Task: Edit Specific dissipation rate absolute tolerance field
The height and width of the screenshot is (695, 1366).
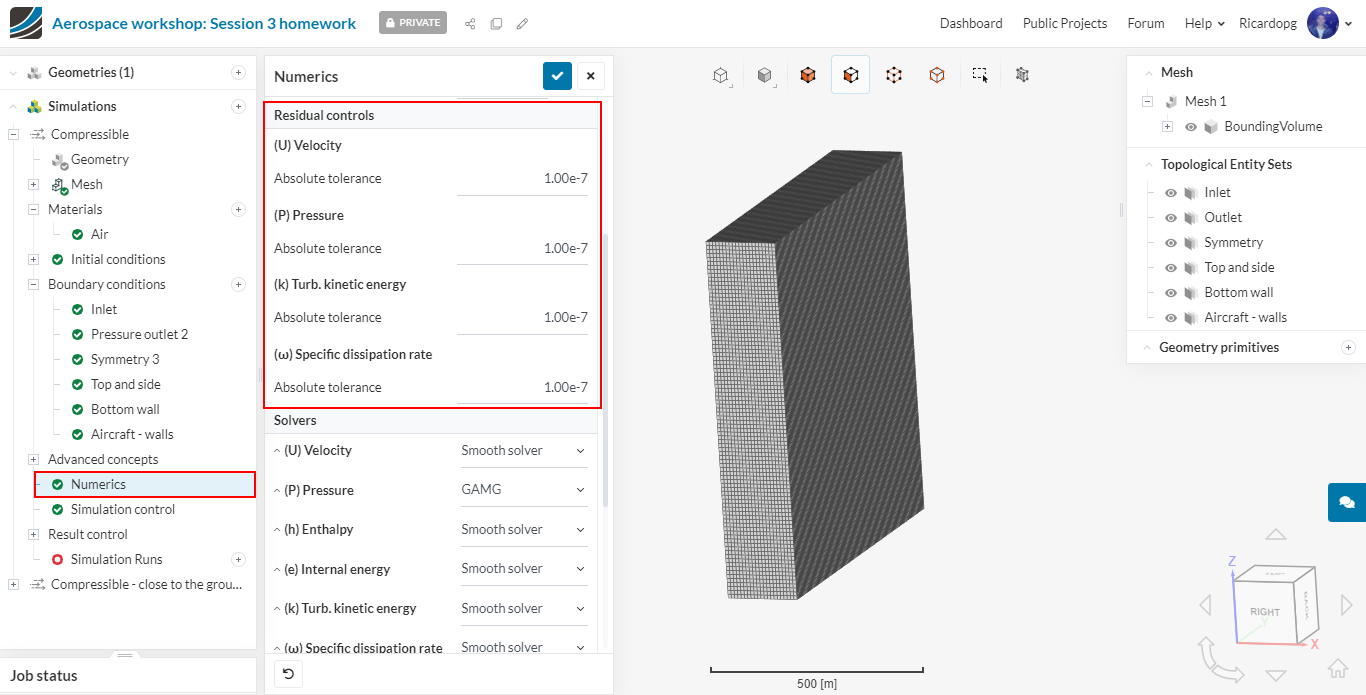Action: coord(522,388)
